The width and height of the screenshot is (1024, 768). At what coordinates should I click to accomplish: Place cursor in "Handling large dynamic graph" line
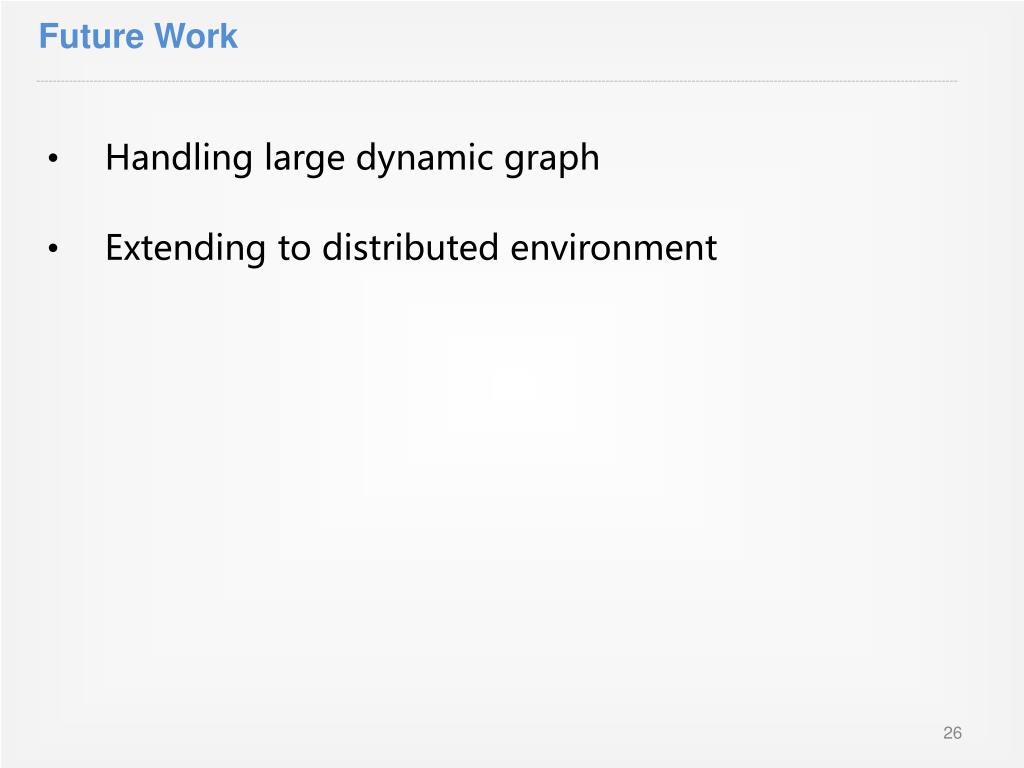[353, 159]
